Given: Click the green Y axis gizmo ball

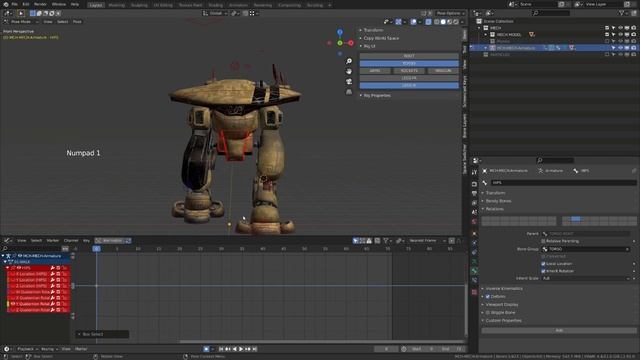Looking at the screenshot, I should pyautogui.click(x=340, y=43).
